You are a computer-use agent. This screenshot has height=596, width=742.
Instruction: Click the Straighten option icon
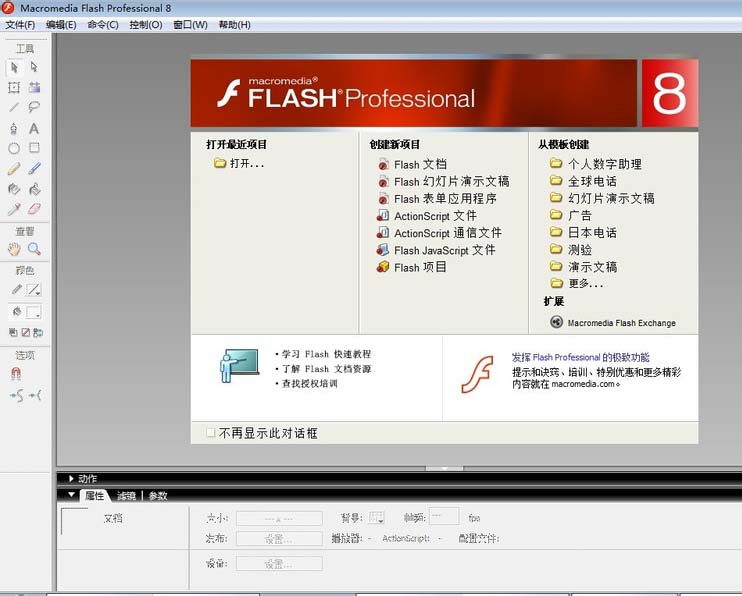(x=35, y=395)
